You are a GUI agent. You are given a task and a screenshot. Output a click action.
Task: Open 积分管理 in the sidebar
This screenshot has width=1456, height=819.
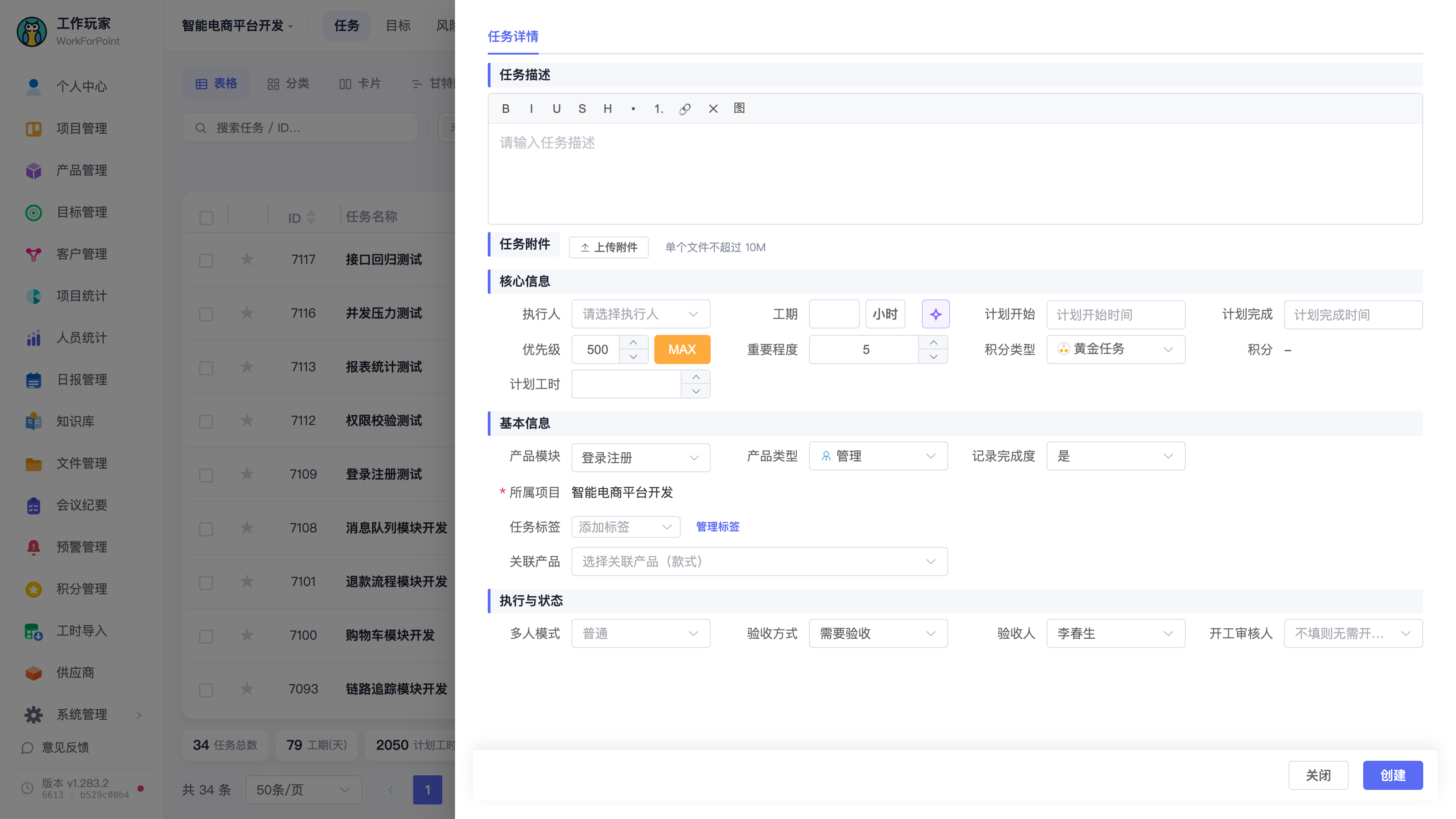pyautogui.click(x=81, y=588)
